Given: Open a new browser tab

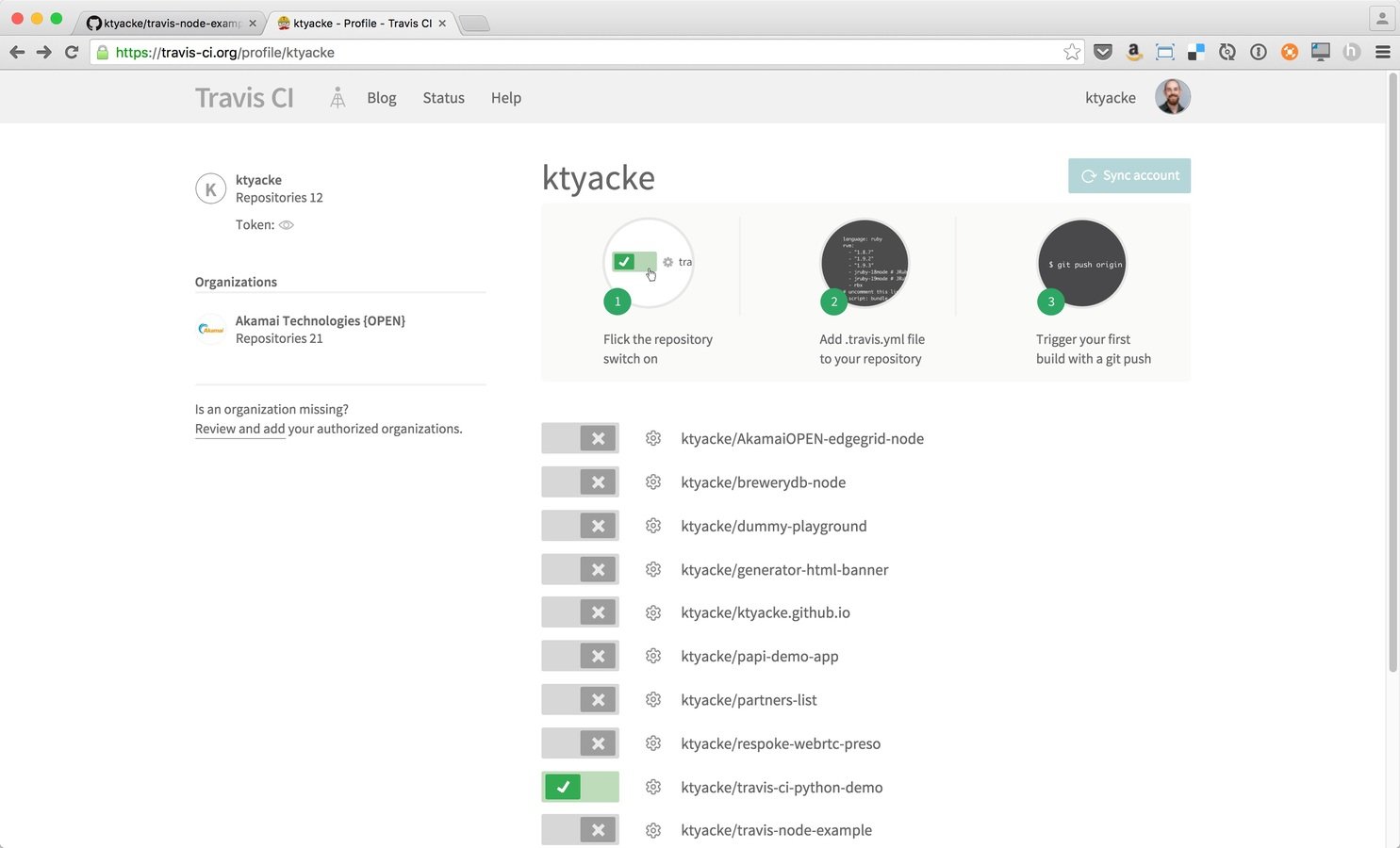Looking at the screenshot, I should [x=474, y=24].
